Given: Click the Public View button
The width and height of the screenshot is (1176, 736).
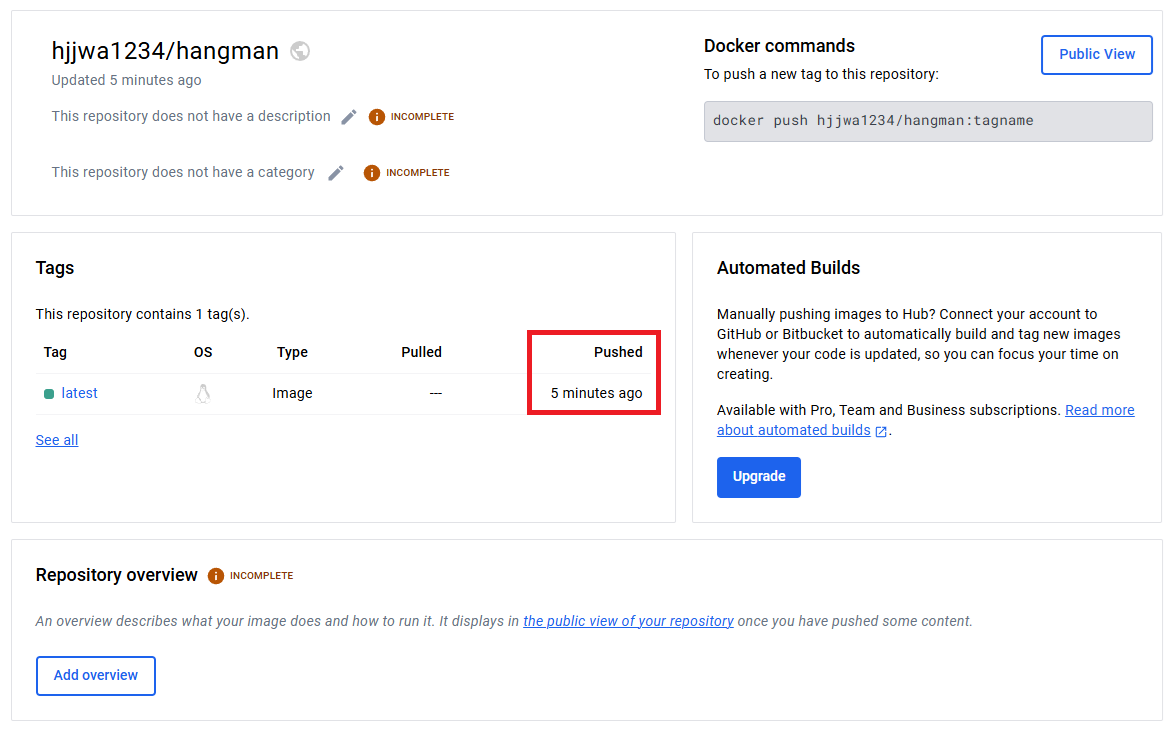Looking at the screenshot, I should 1096,55.
